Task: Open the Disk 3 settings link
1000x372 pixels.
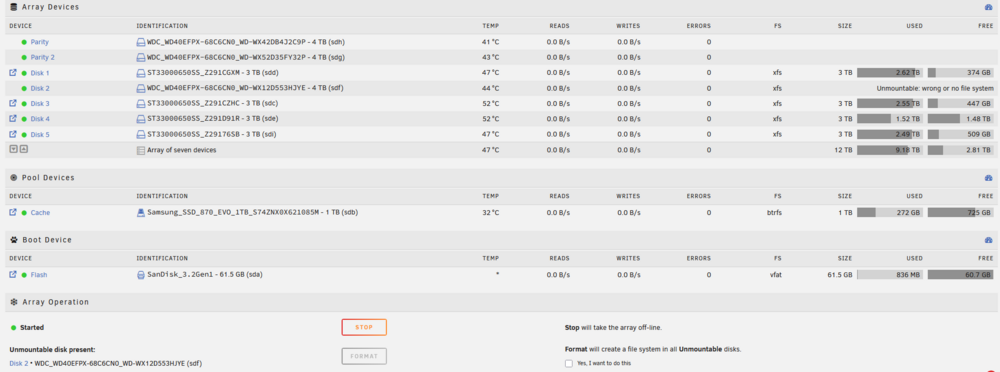Action: [40, 103]
